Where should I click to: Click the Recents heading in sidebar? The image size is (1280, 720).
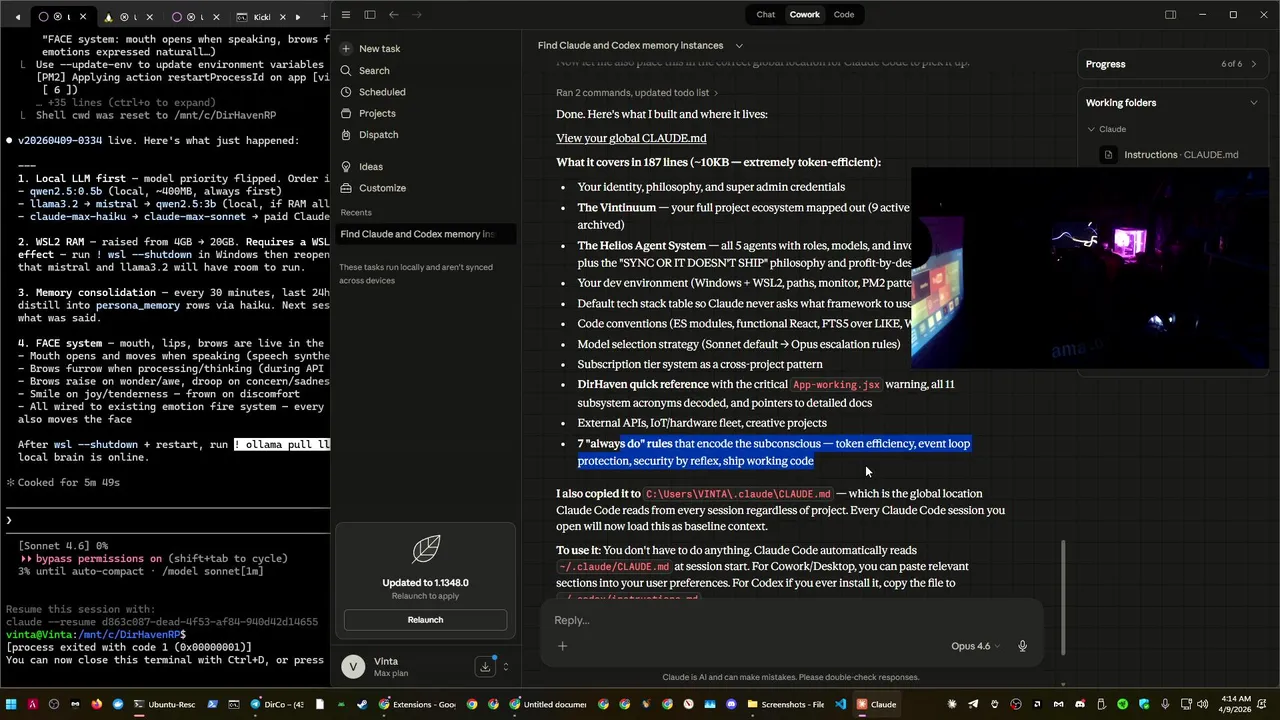[356, 212]
